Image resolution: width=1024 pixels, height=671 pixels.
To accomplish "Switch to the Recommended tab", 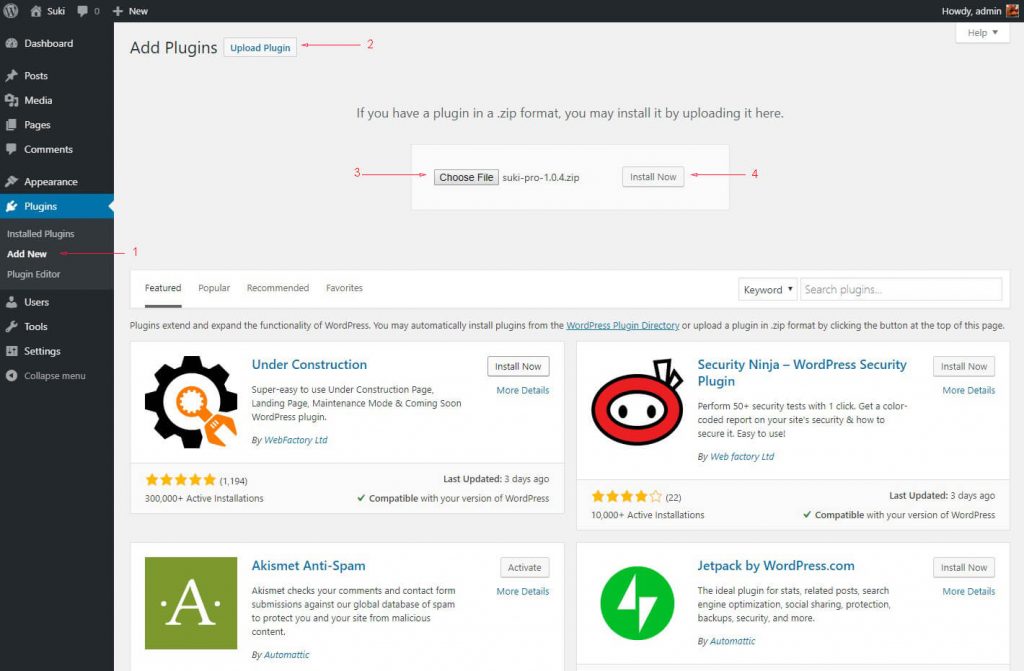I will 278,288.
